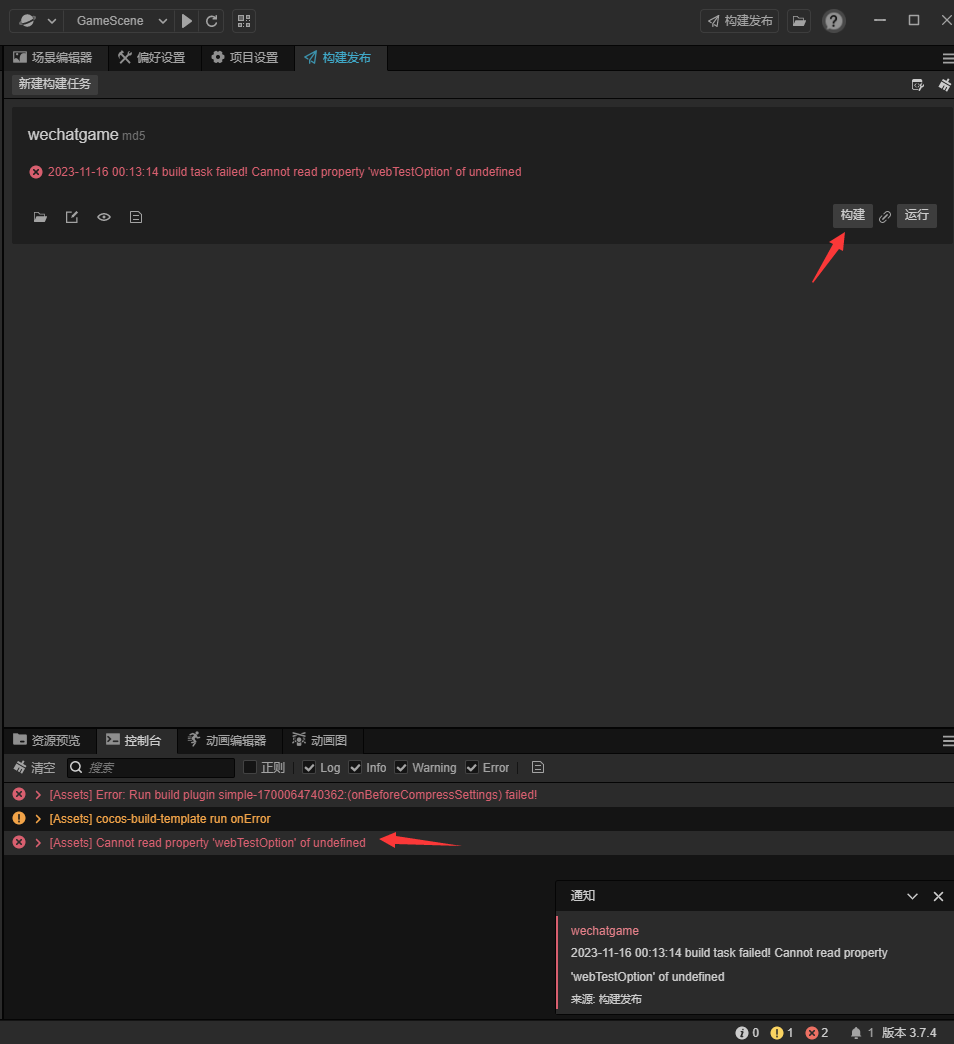The width and height of the screenshot is (954, 1044).
Task: Switch to the 动画编辑器 tab
Action: [x=226, y=740]
